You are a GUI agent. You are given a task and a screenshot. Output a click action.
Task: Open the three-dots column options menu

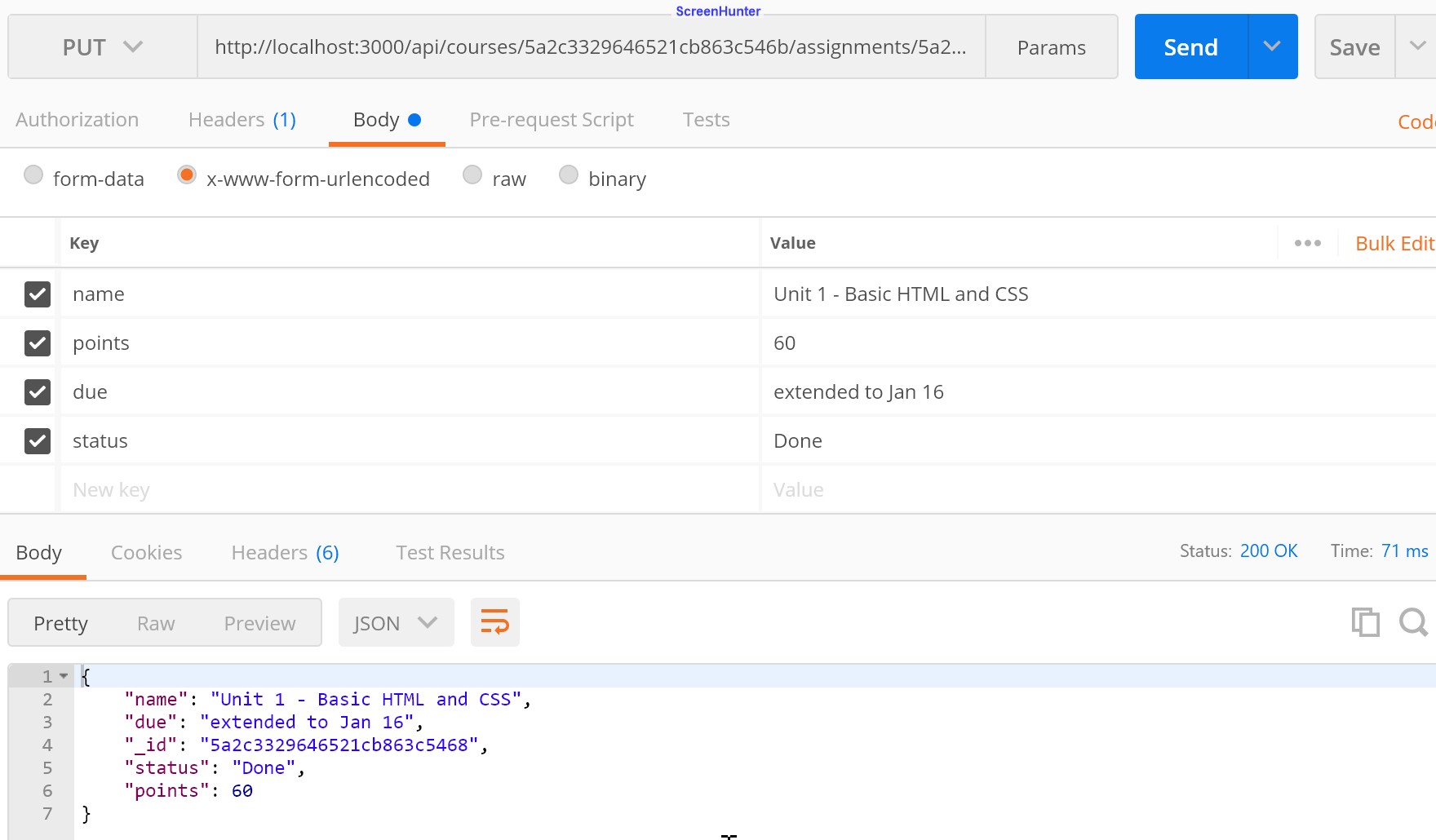coord(1307,243)
